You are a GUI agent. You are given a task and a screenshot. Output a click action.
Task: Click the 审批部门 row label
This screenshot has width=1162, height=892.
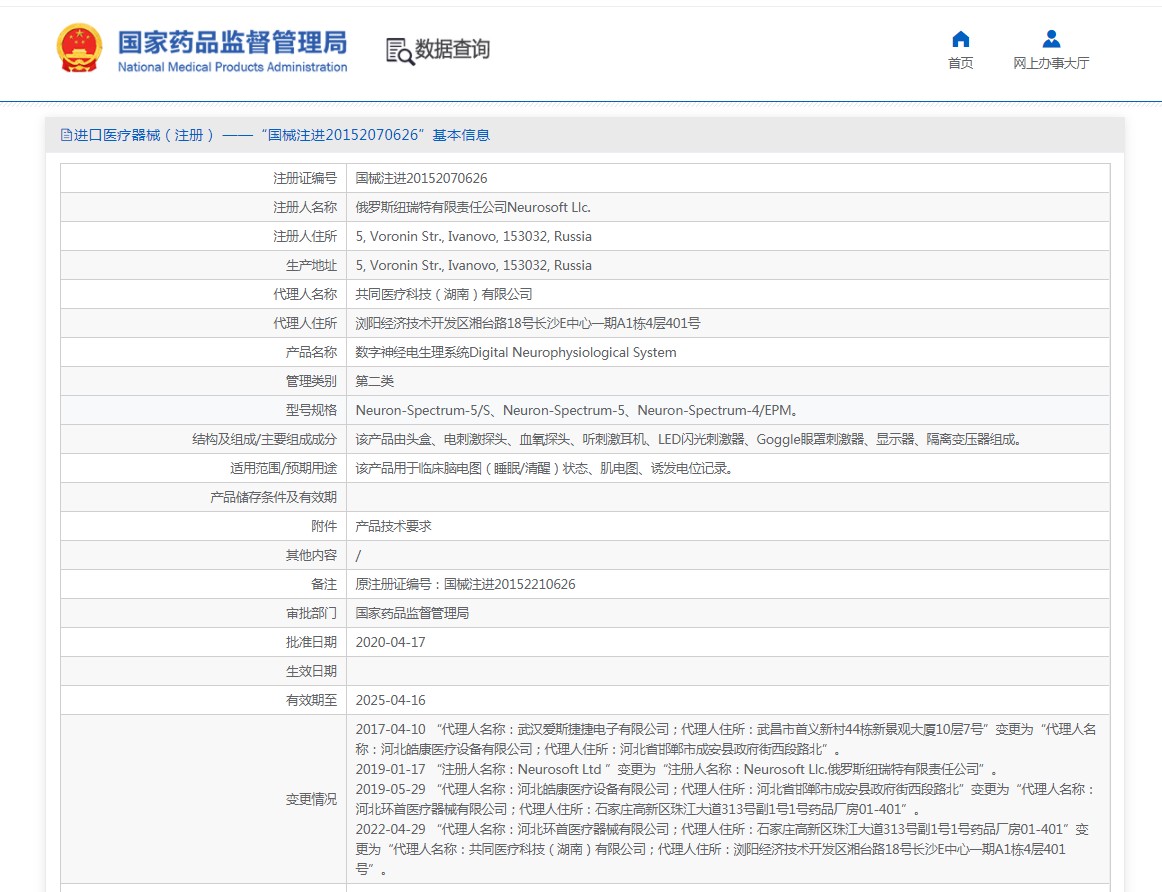[311, 613]
